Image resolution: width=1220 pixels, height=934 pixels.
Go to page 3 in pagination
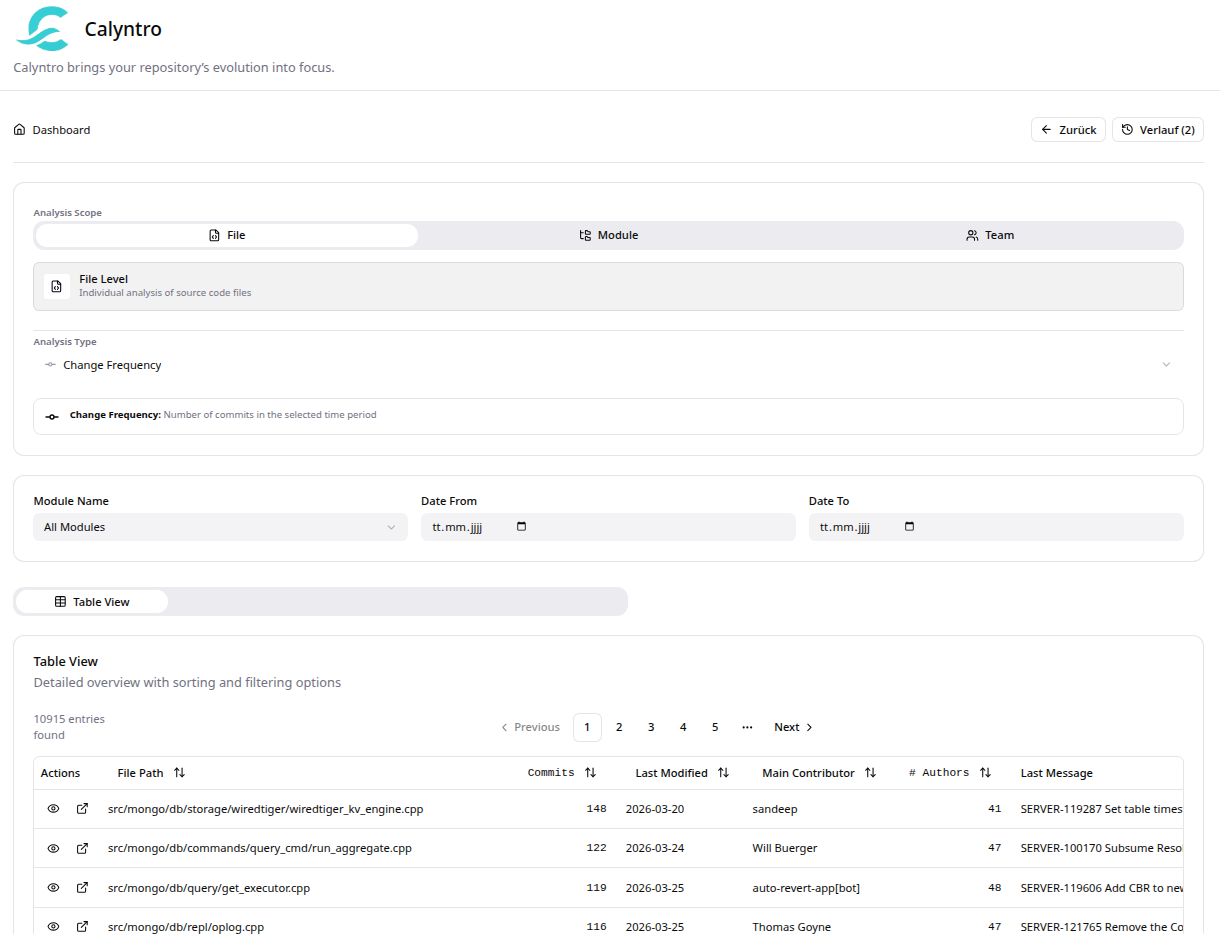tap(651, 727)
